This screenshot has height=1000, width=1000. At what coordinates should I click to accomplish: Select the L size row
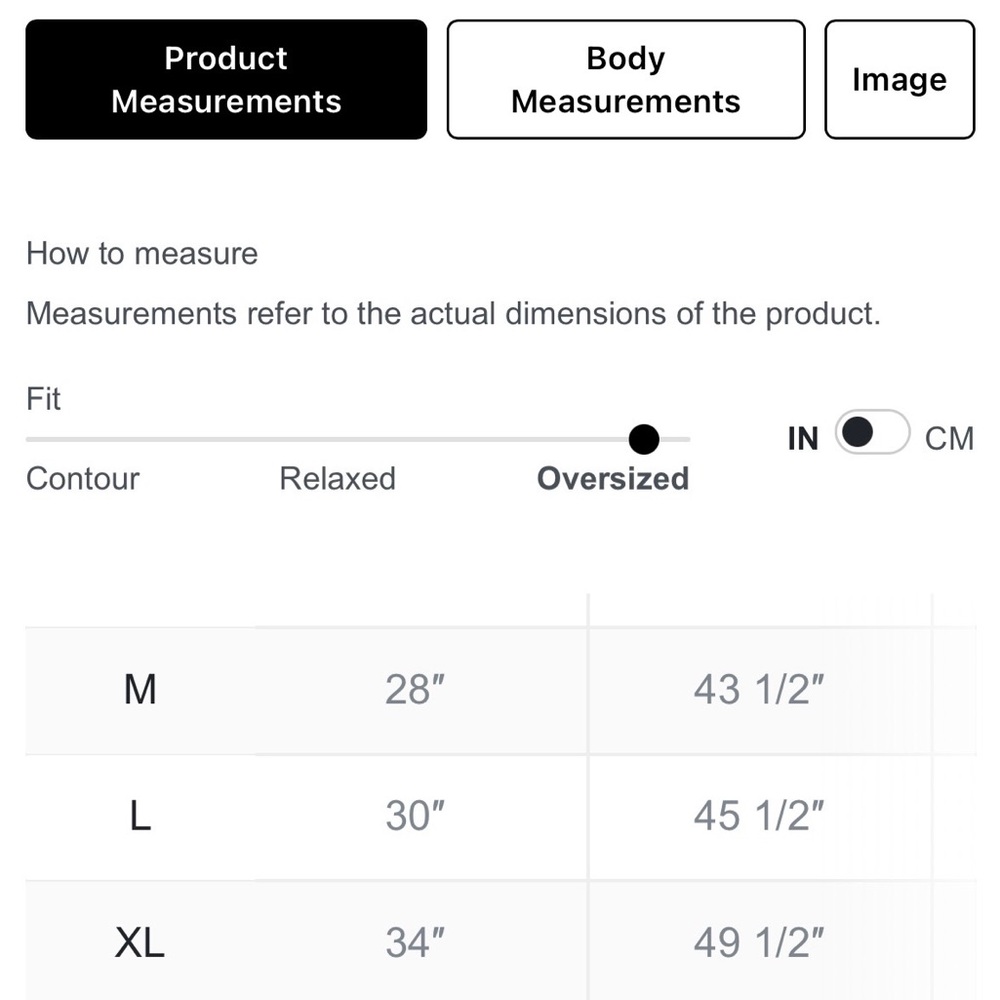coord(140,817)
